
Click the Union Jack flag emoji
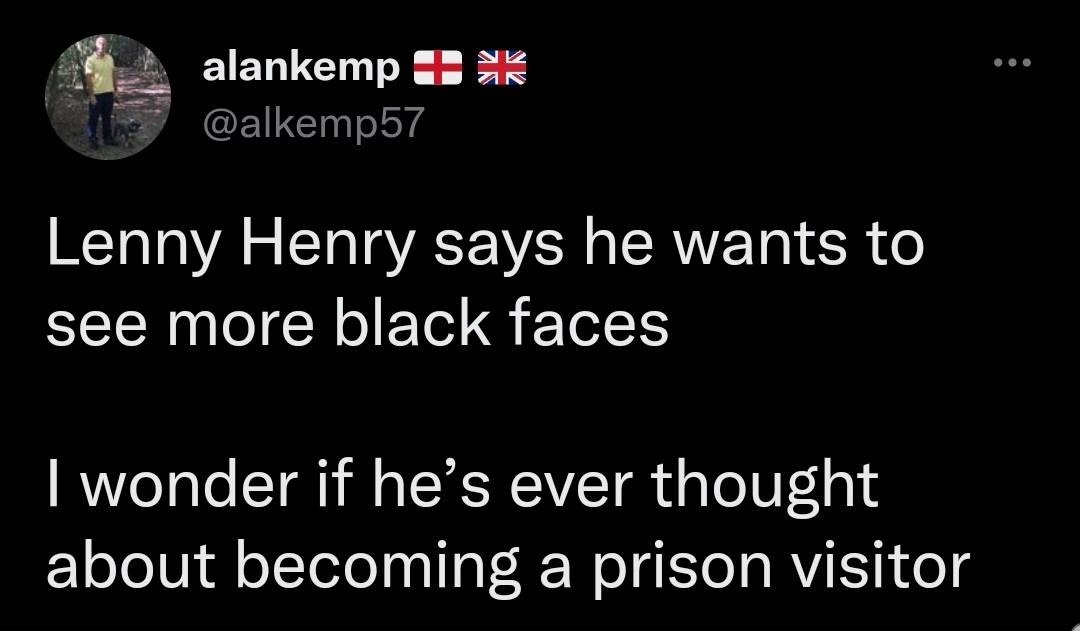pos(501,68)
